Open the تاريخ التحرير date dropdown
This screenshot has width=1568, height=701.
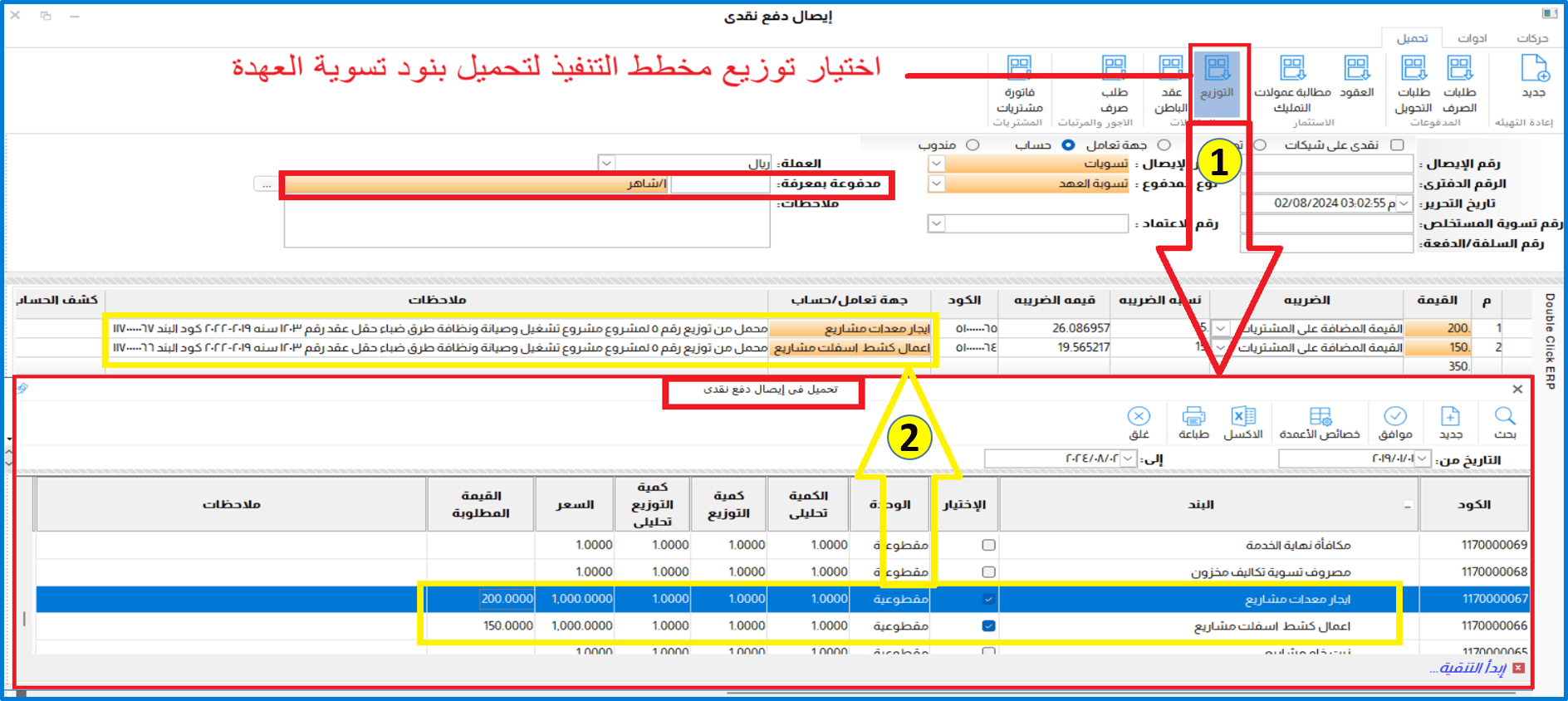pos(1404,203)
